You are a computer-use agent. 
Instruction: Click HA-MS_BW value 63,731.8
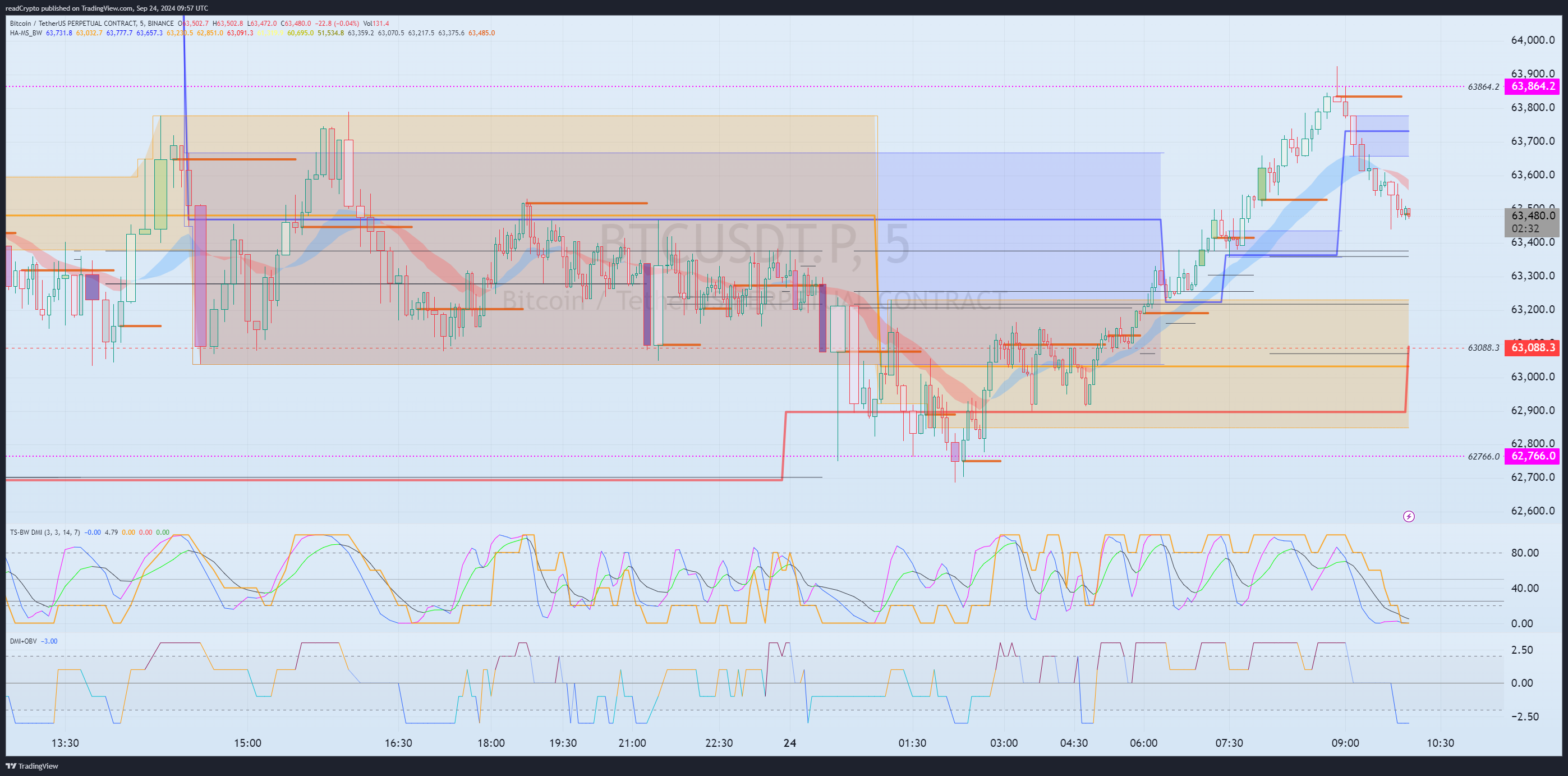(x=59, y=33)
